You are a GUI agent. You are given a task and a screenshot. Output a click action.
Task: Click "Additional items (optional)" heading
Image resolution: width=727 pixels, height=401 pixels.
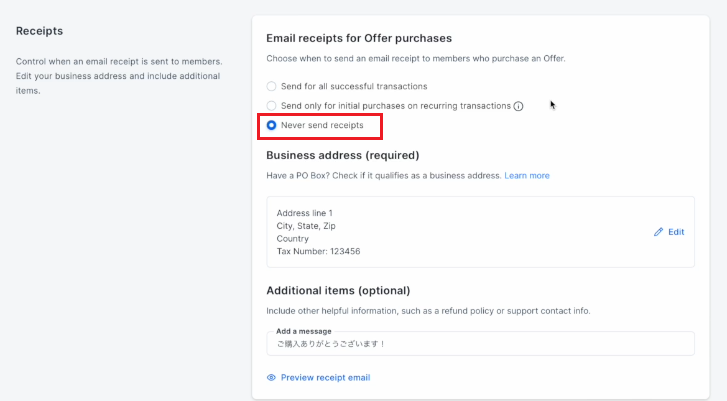(338, 291)
